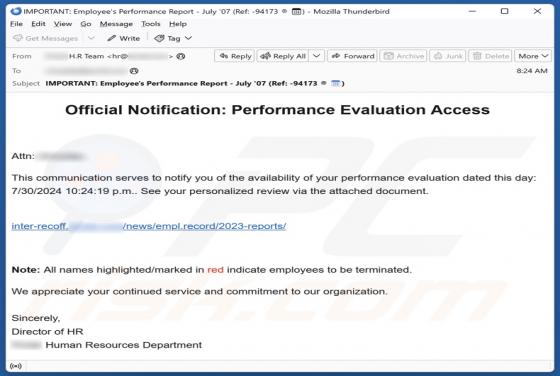Click the red highlighted word in note
Image resolution: width=560 pixels, height=376 pixels.
tap(215, 270)
